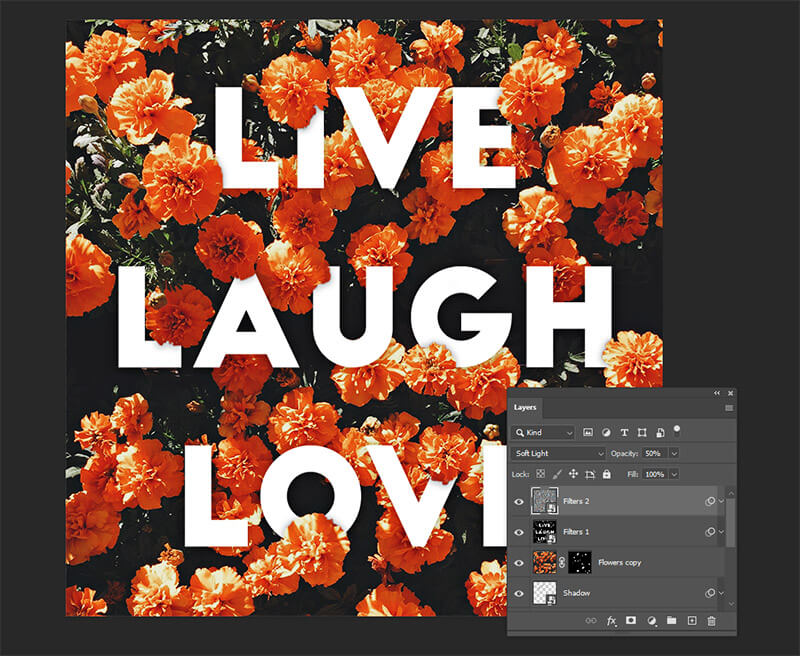The width and height of the screenshot is (800, 656).
Task: Filter layers by type layer icon
Action: coord(625,433)
